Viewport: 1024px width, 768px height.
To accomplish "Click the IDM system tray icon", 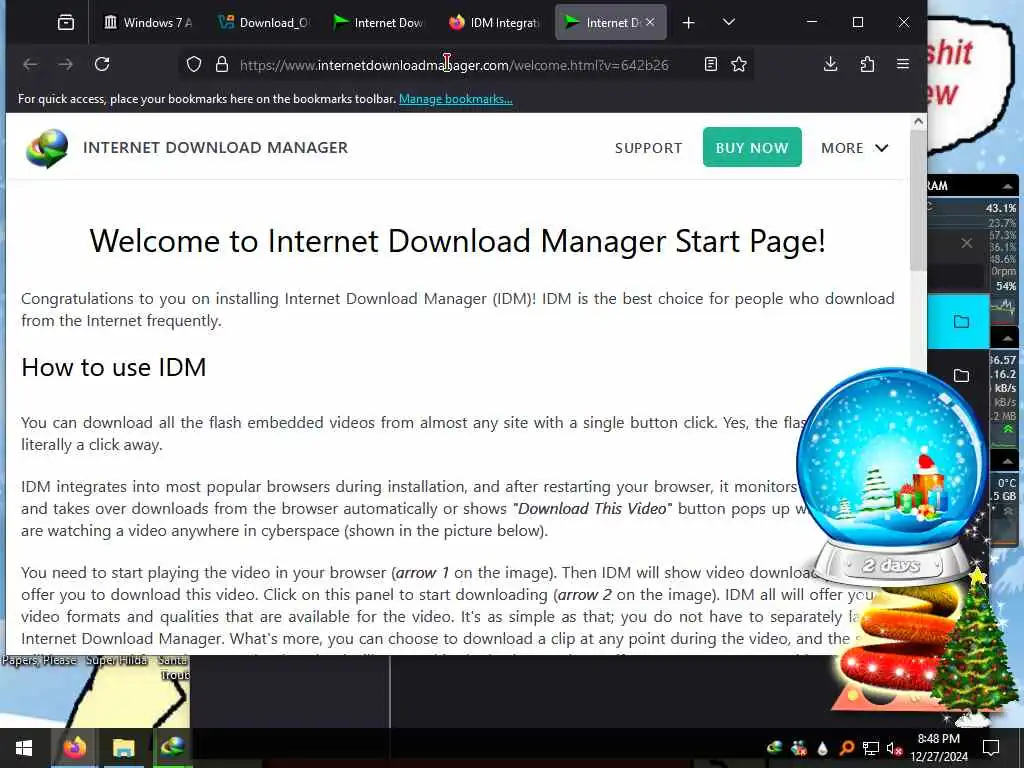I will 775,748.
